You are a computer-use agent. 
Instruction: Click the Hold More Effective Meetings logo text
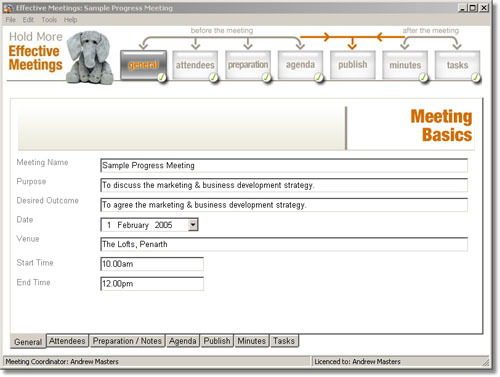(x=36, y=51)
